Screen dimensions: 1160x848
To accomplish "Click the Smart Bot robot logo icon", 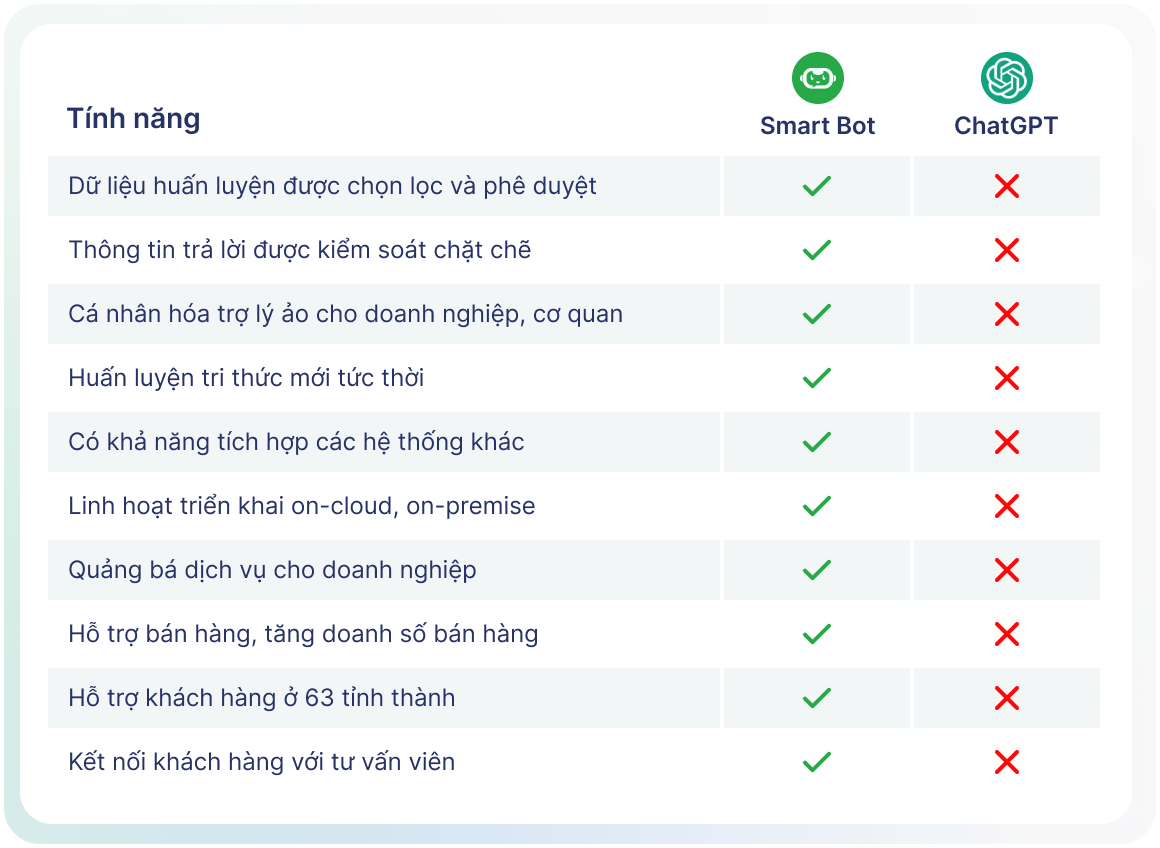I will click(817, 78).
